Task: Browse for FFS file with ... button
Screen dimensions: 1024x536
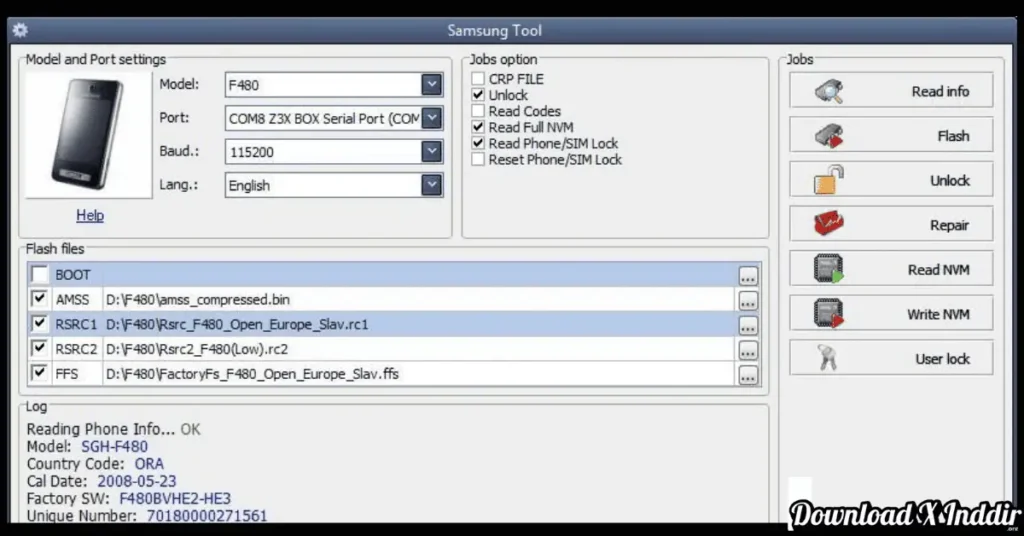Action: [x=748, y=375]
